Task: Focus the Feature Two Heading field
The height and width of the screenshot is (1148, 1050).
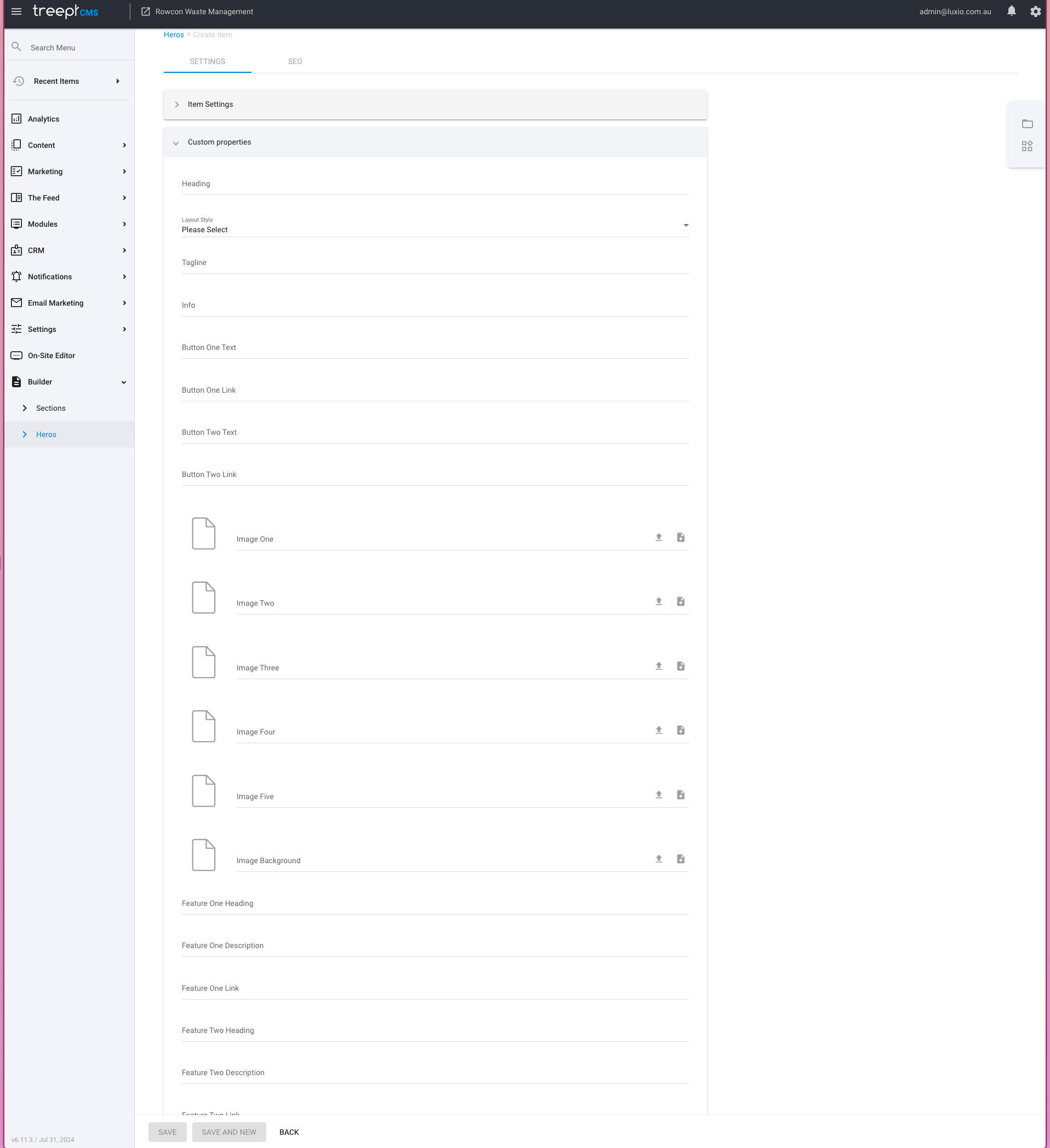Action: (x=435, y=1030)
